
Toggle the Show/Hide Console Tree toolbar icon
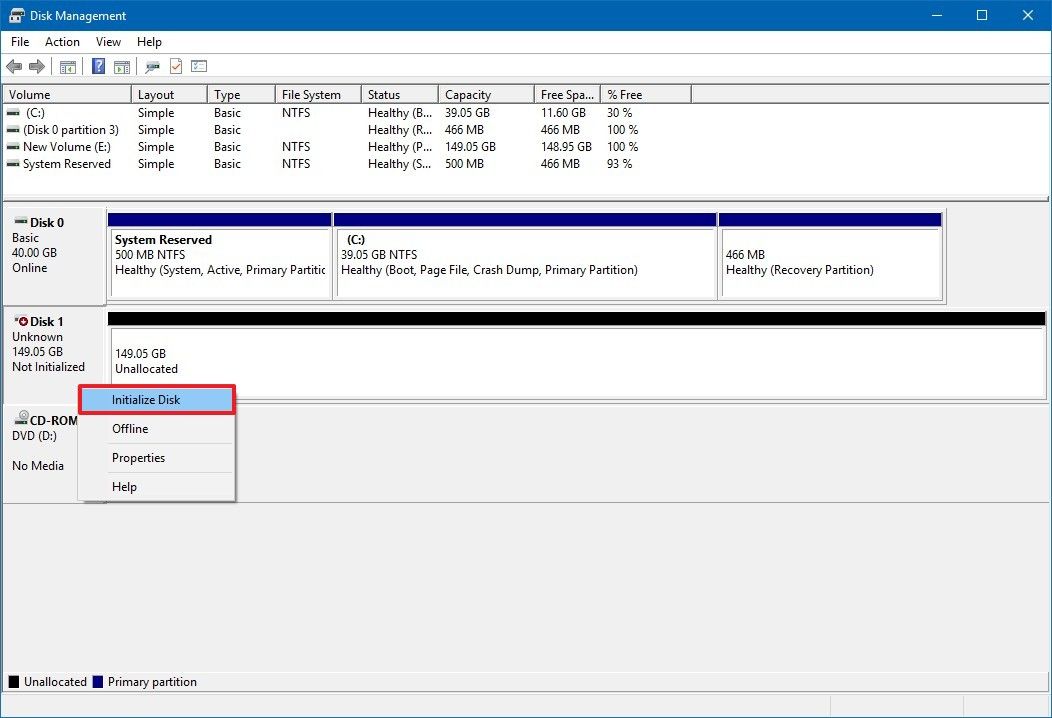pos(68,66)
